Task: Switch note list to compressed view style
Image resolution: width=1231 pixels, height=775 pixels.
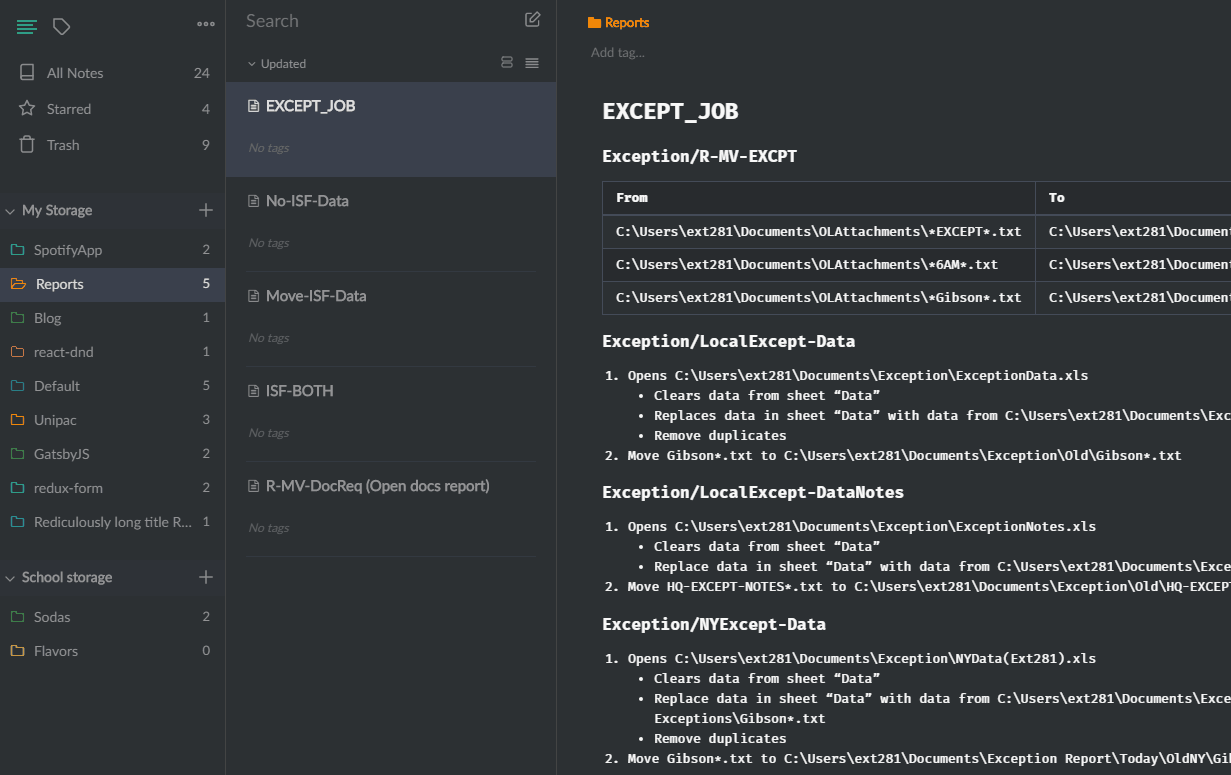Action: coord(532,63)
